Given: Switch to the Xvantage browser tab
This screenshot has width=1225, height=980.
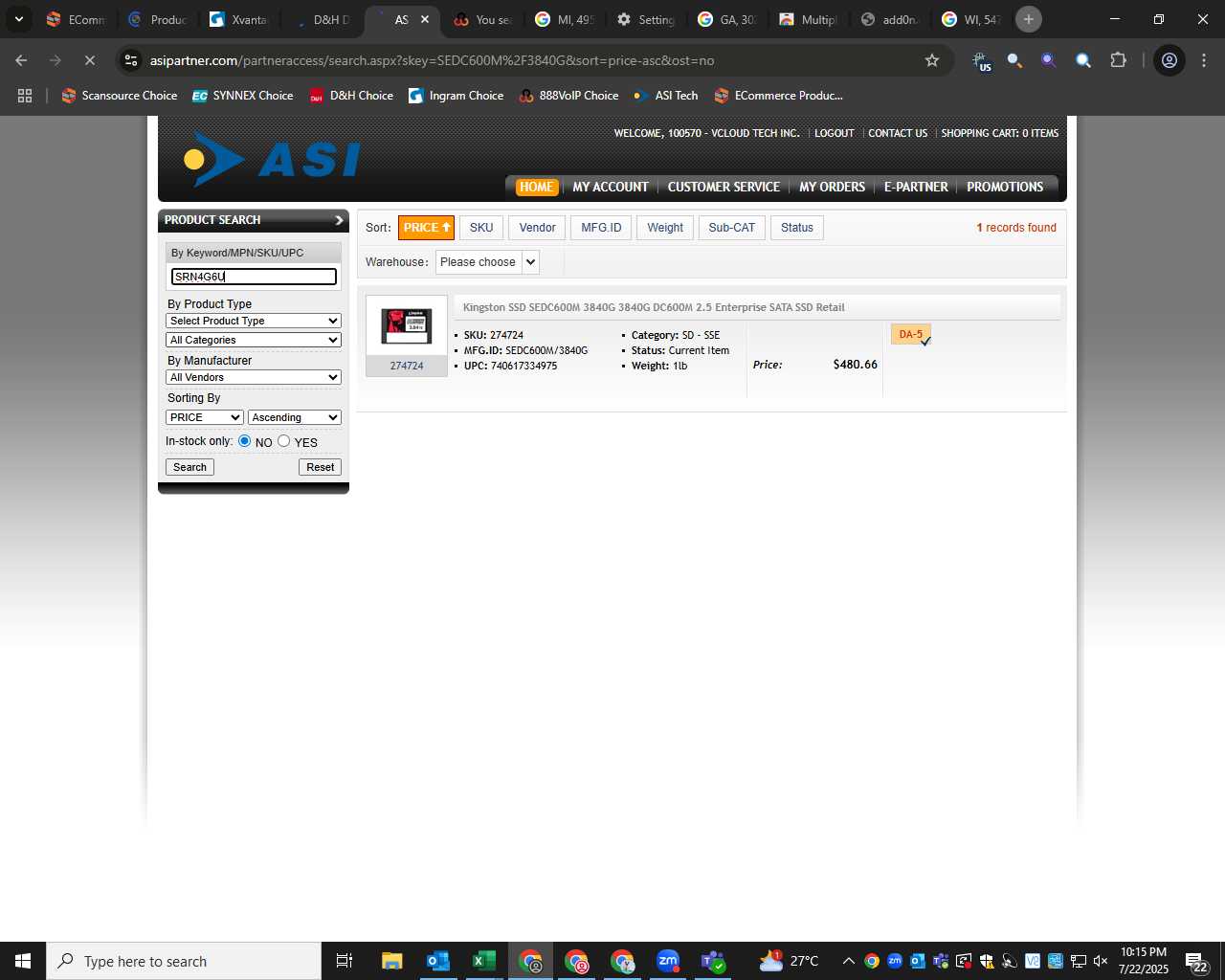Looking at the screenshot, I should coord(239,19).
